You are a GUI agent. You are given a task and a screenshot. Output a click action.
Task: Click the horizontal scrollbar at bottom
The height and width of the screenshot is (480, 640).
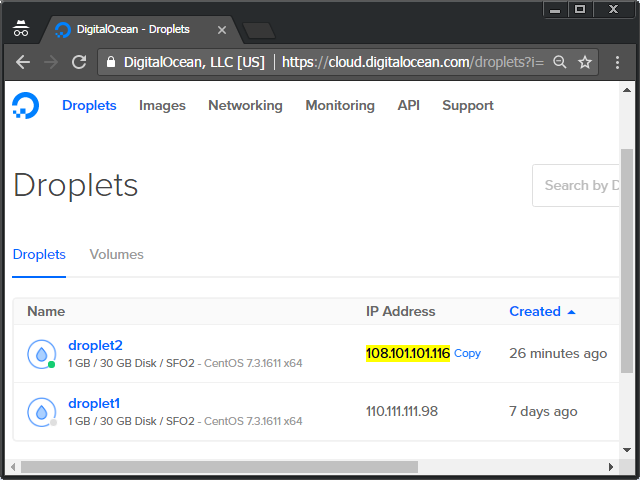[x=218, y=466]
